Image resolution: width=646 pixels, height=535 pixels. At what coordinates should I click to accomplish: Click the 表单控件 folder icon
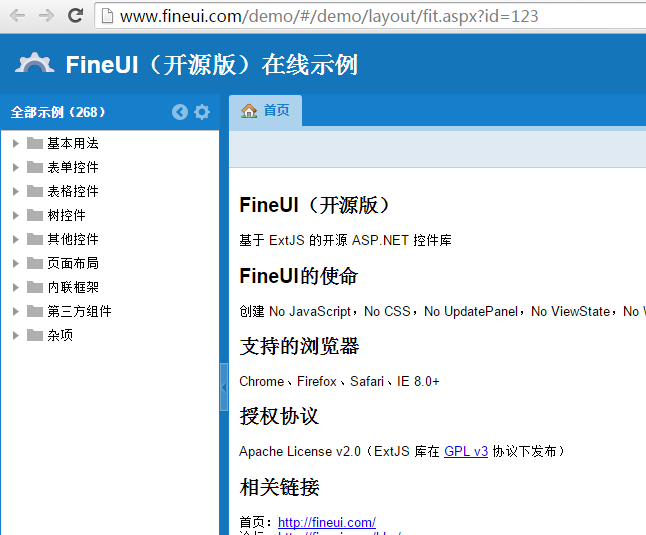point(35,167)
